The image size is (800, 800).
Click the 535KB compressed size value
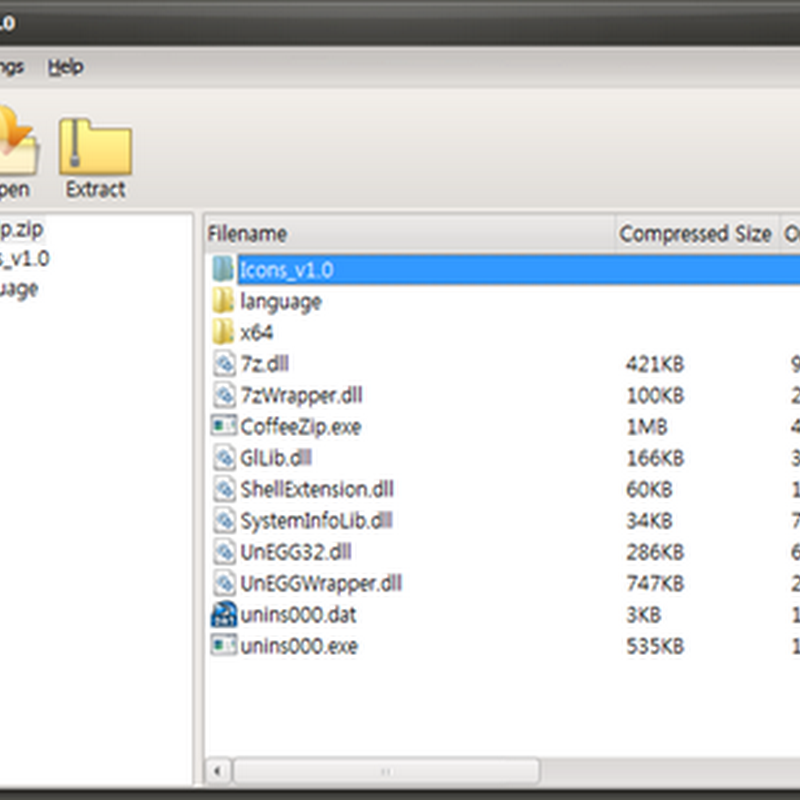click(655, 646)
